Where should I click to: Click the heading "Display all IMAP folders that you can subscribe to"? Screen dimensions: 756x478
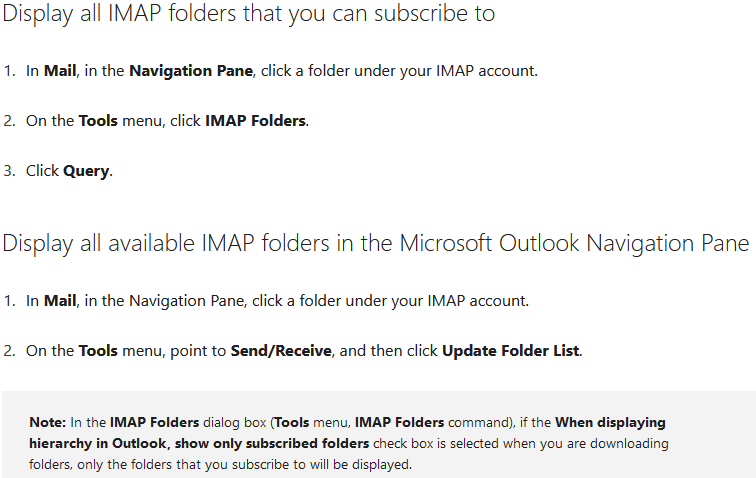pos(249,16)
